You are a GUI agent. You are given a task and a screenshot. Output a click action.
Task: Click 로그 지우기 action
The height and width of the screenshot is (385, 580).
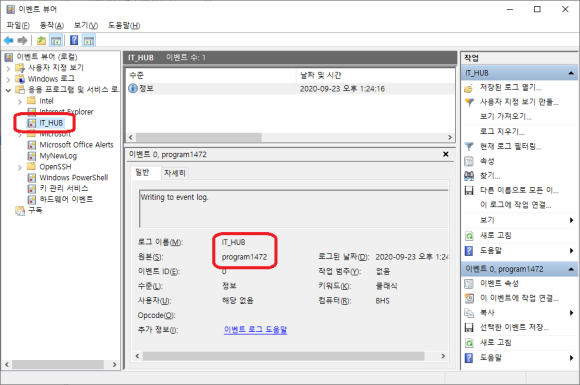pyautogui.click(x=502, y=131)
